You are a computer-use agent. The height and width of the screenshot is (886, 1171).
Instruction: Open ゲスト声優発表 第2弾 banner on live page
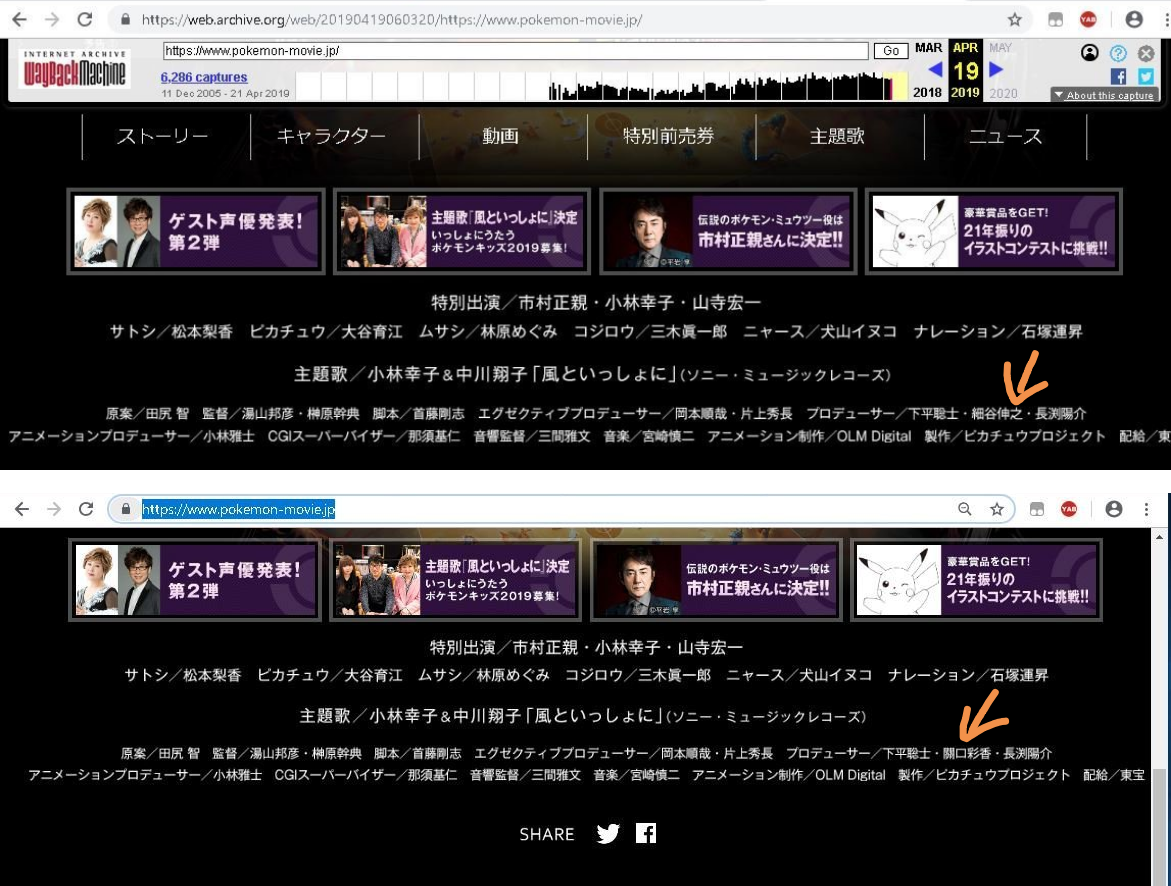pos(195,580)
